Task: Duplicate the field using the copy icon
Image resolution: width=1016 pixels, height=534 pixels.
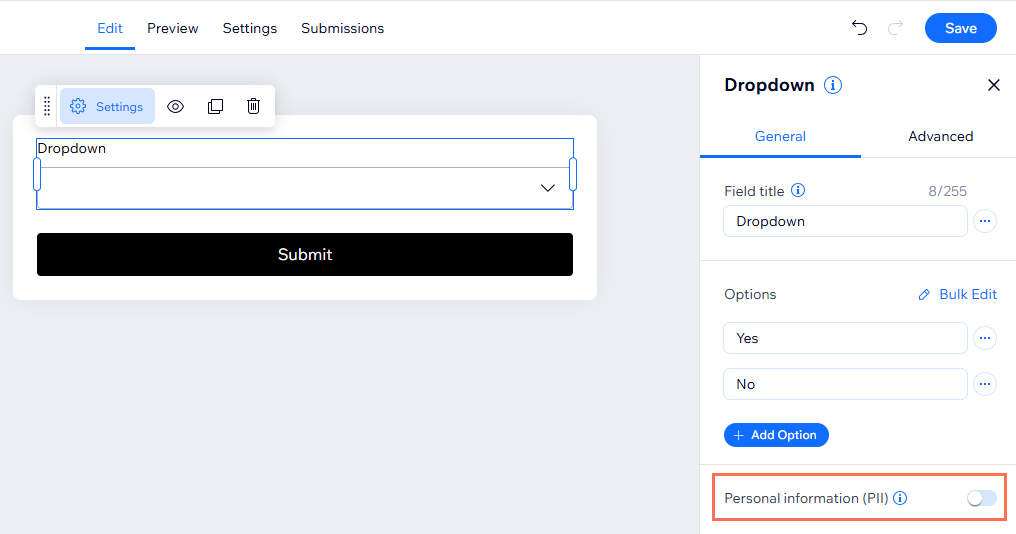Action: 215,106
